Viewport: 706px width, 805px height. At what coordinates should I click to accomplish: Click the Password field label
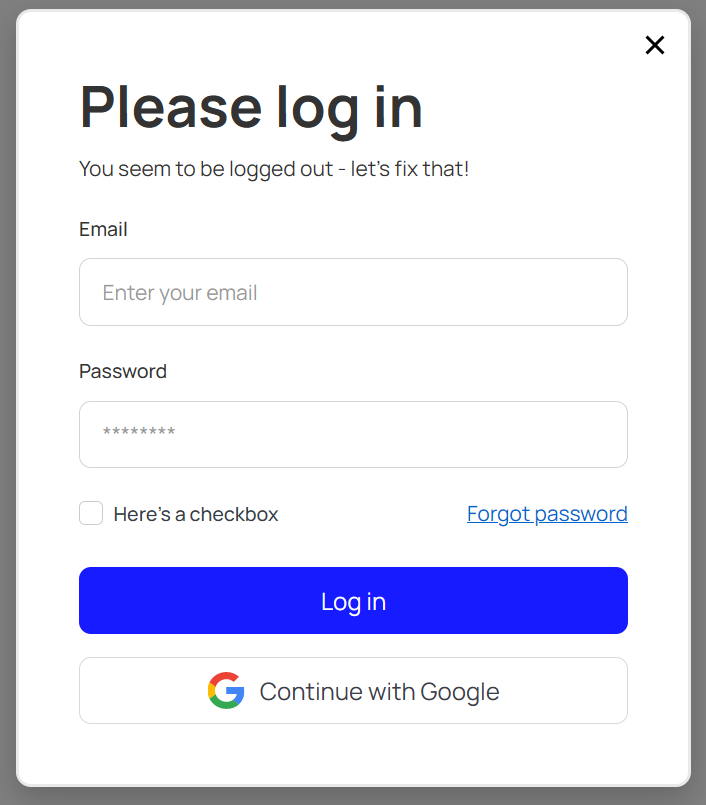click(123, 371)
